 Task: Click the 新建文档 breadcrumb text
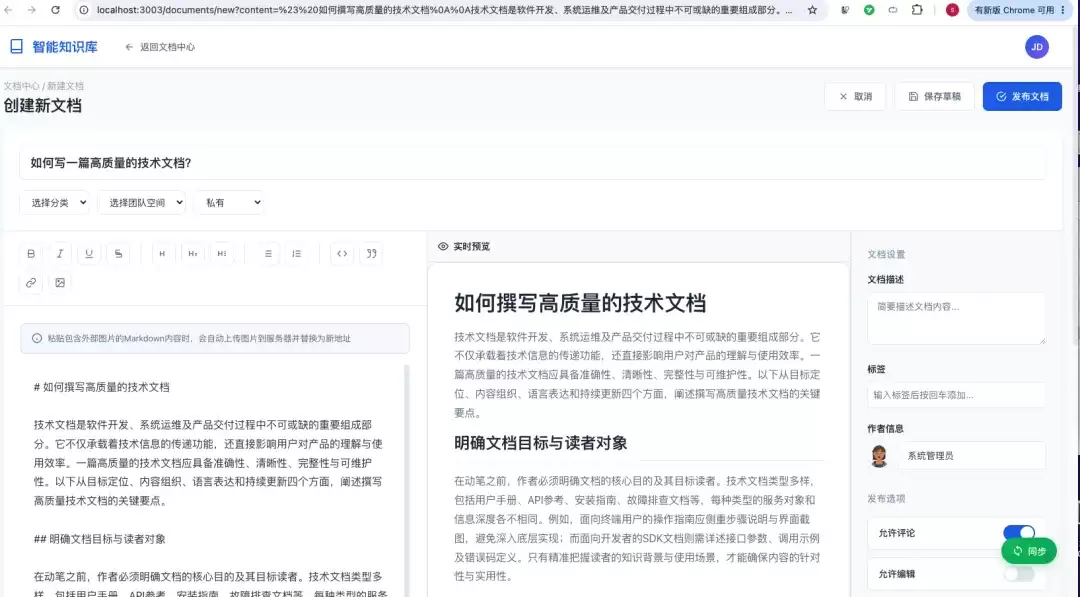[65, 86]
